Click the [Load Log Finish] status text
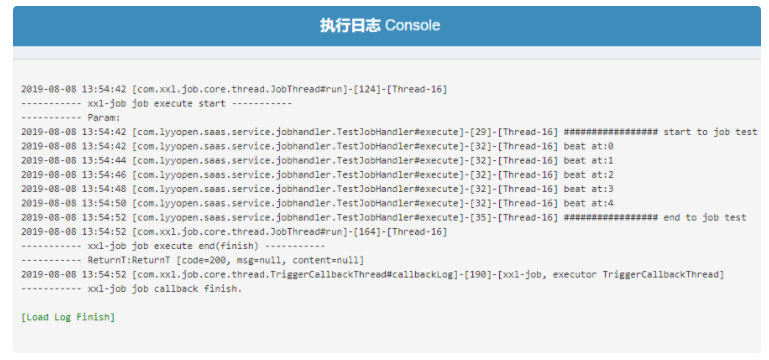Viewport: 769px width, 360px height. click(68, 317)
